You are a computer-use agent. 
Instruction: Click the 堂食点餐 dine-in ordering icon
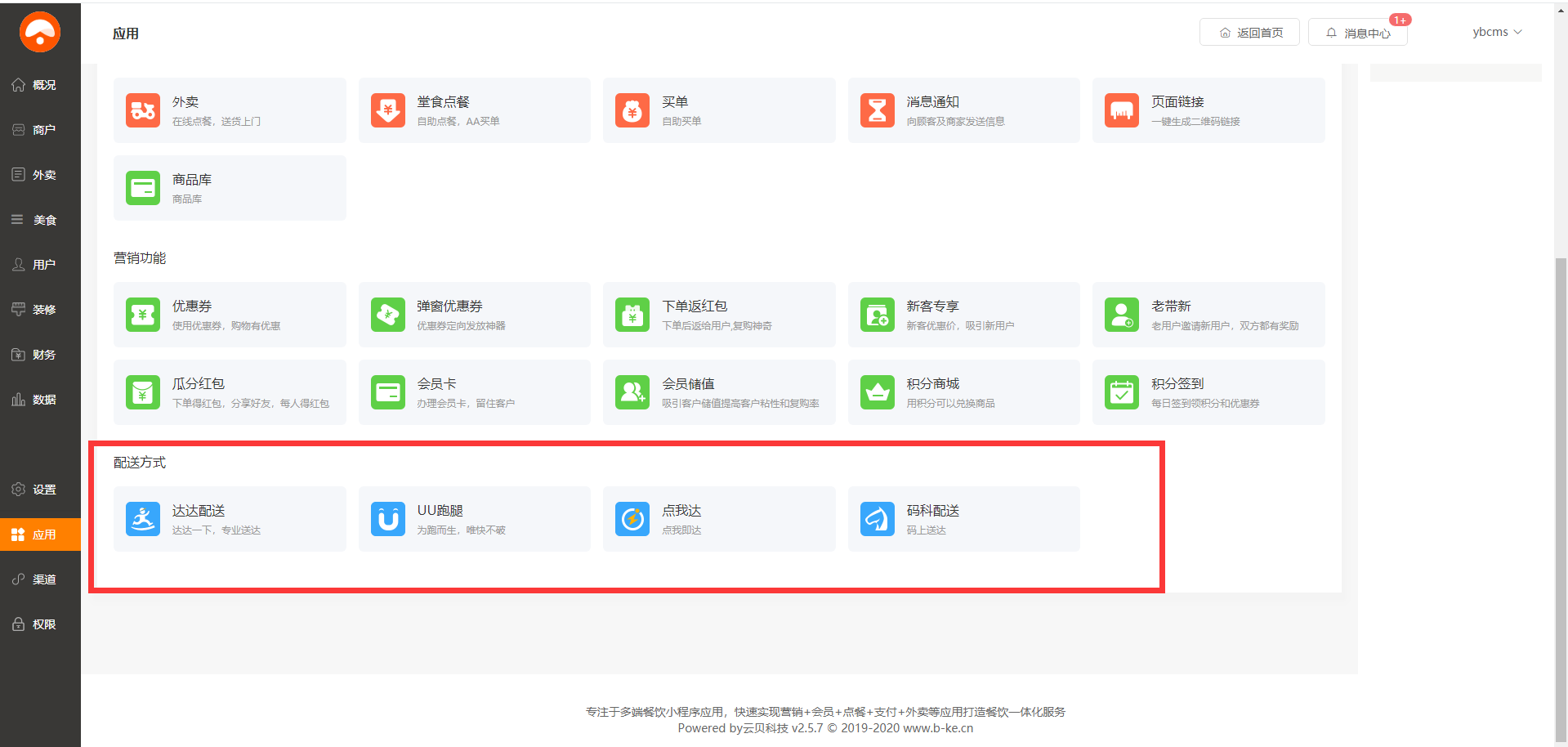[388, 110]
